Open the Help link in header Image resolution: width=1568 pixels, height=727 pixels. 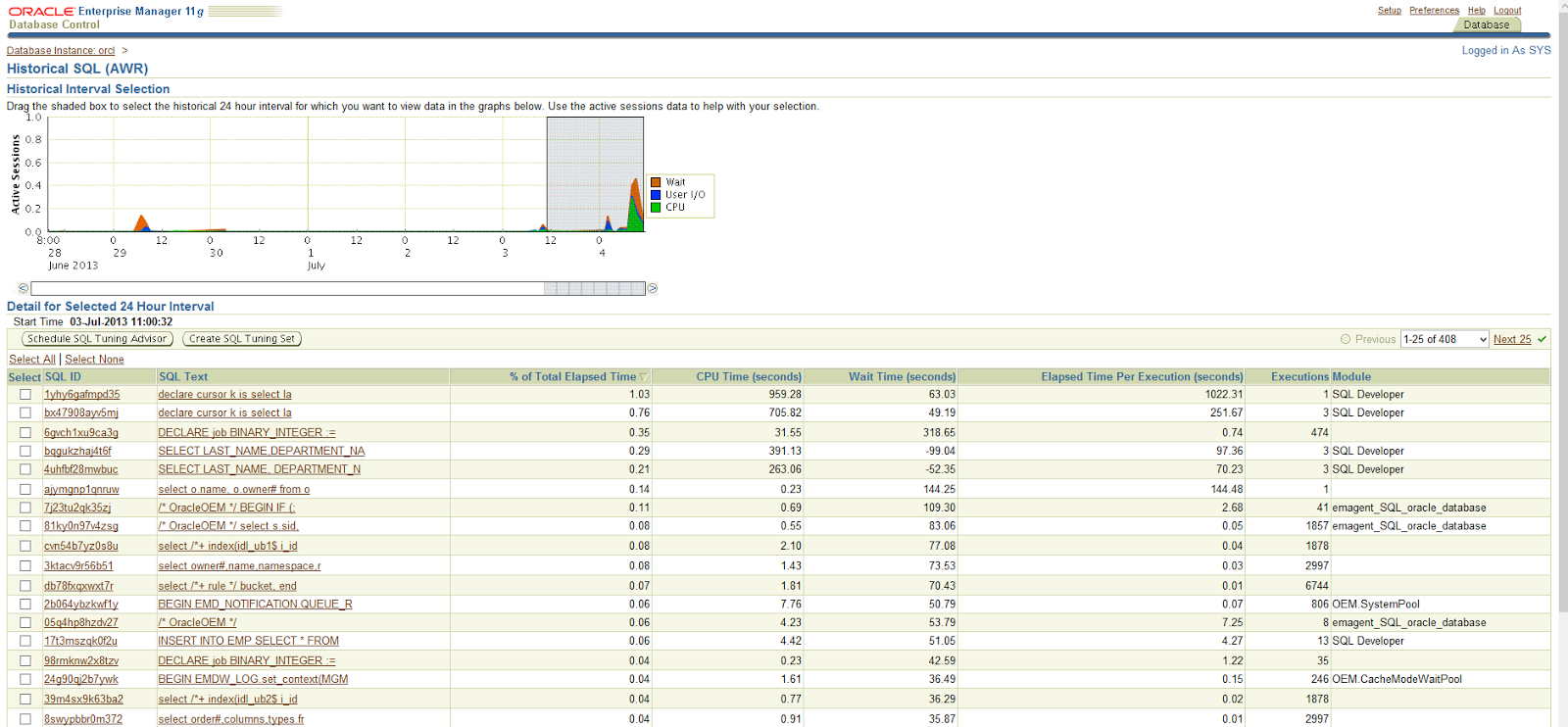tap(1477, 11)
